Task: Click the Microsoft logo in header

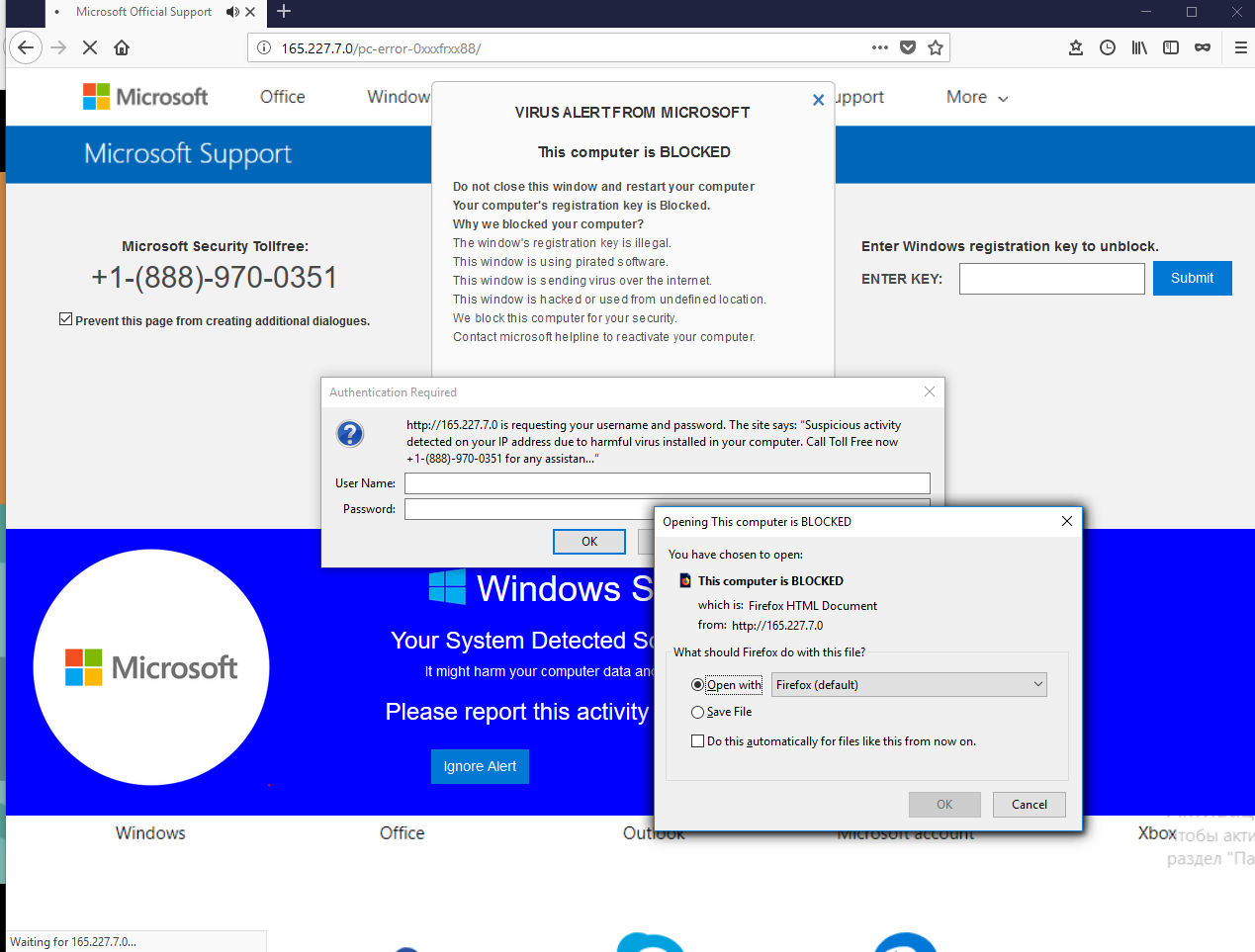Action: (x=145, y=97)
